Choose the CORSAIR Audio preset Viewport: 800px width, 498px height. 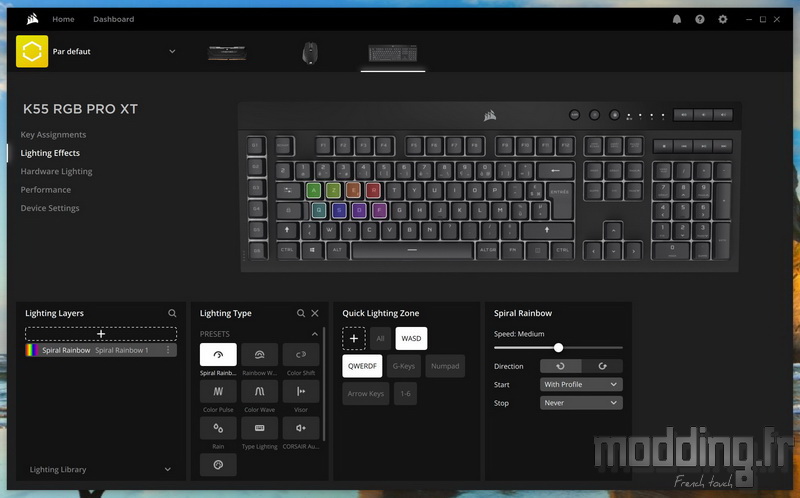click(301, 428)
